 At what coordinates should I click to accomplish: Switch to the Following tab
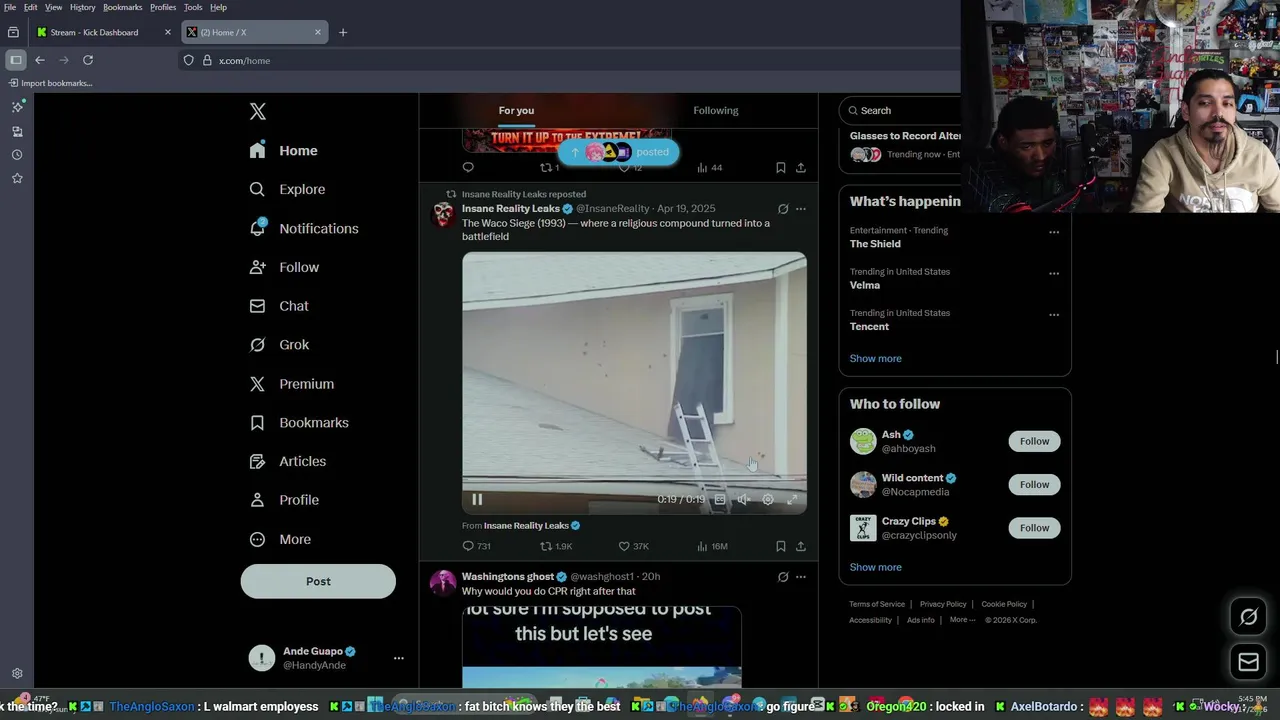(x=716, y=110)
